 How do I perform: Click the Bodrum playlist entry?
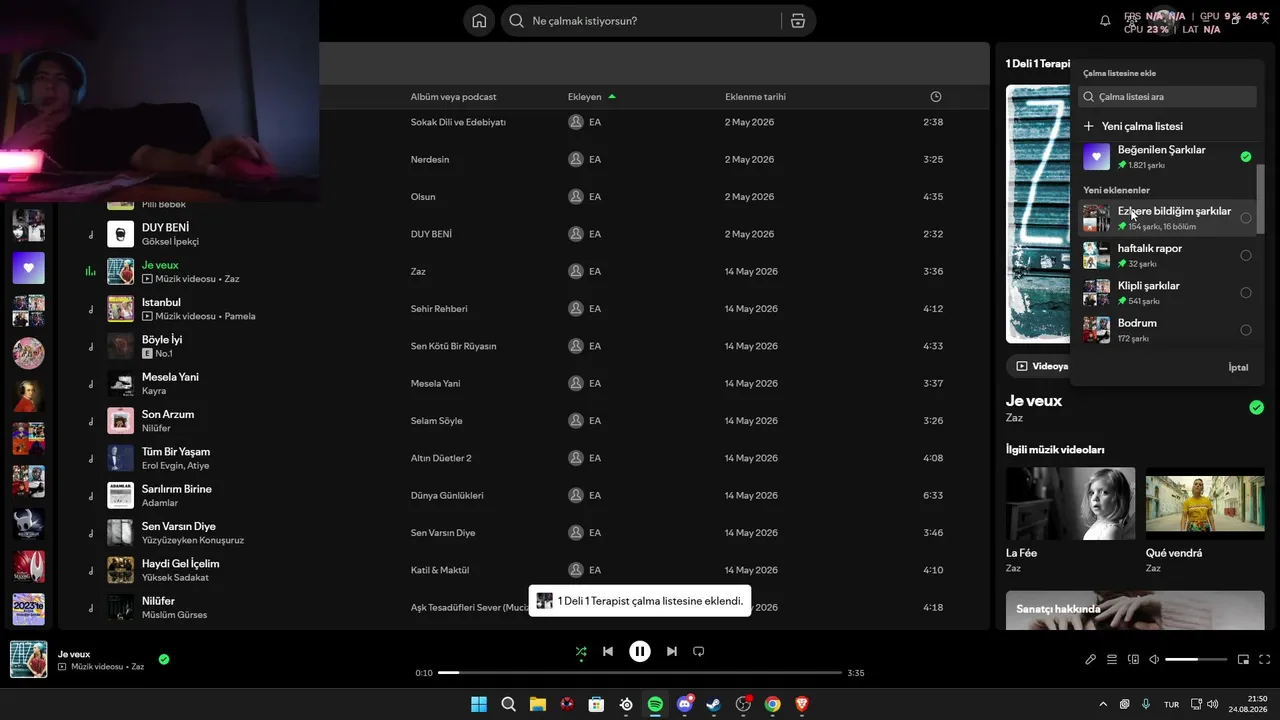tap(1167, 330)
